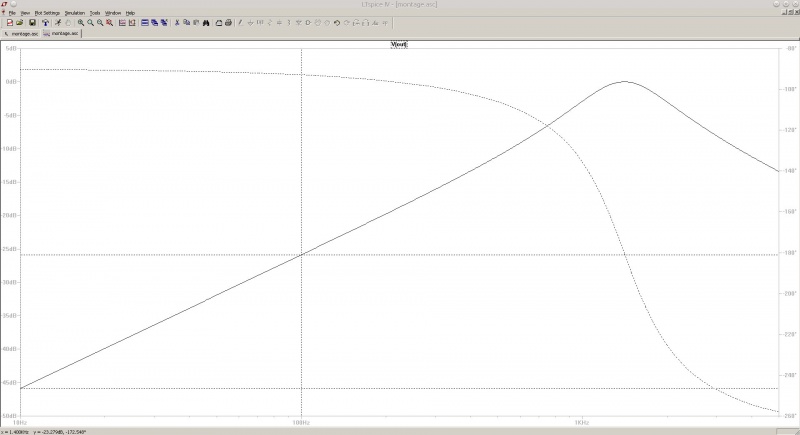The height and width of the screenshot is (435, 800).
Task: Click the Undo arrow icon
Action: click(337, 23)
